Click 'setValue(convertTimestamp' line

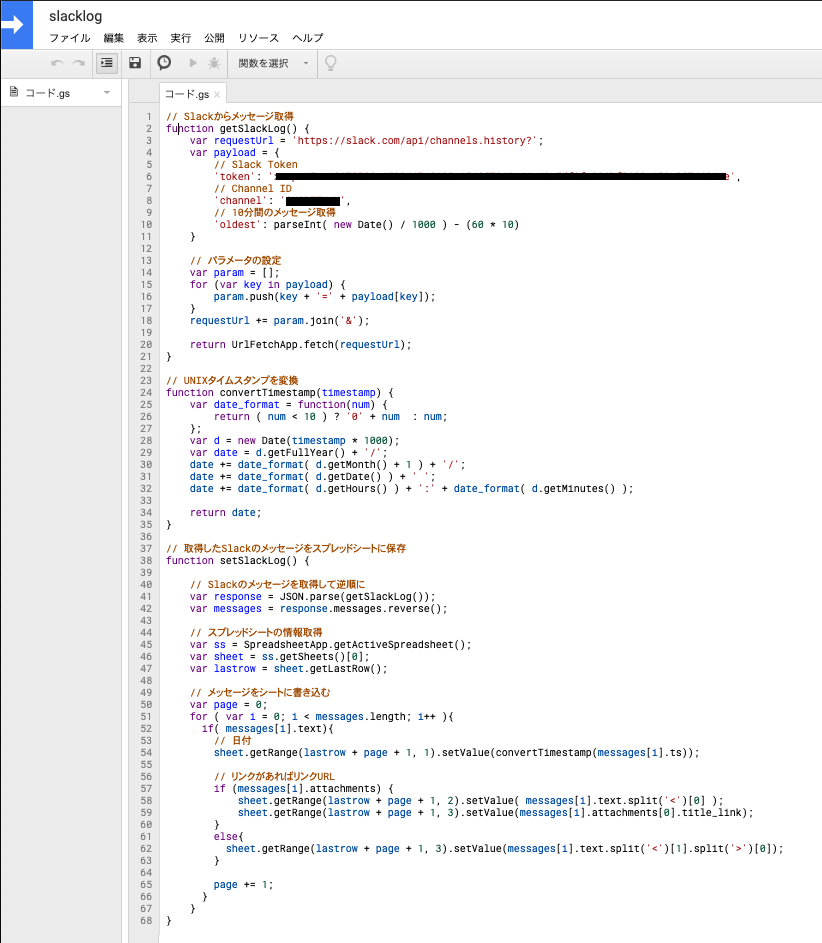(x=456, y=753)
